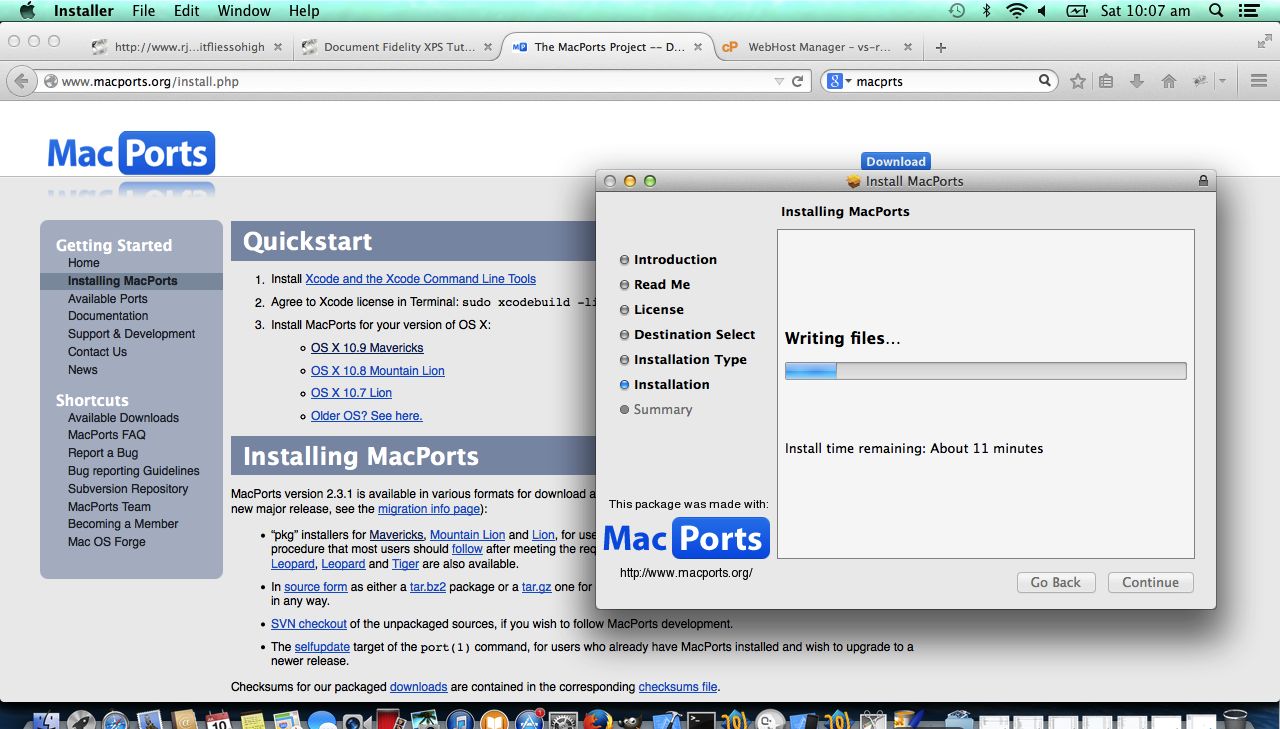
Task: Open Spotlight search in the menu bar
Action: click(1216, 11)
